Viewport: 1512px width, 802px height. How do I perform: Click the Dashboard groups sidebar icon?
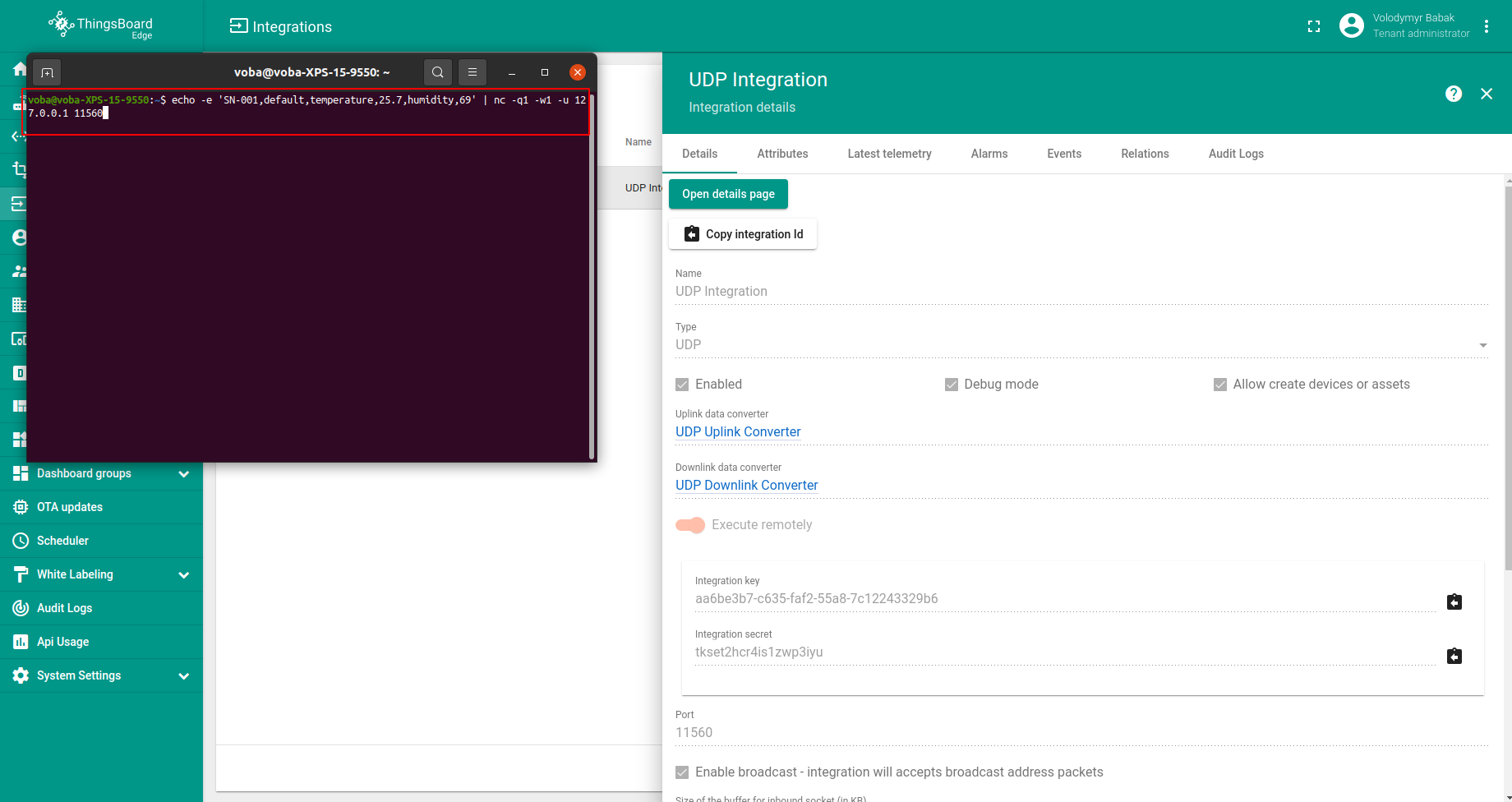(21, 473)
